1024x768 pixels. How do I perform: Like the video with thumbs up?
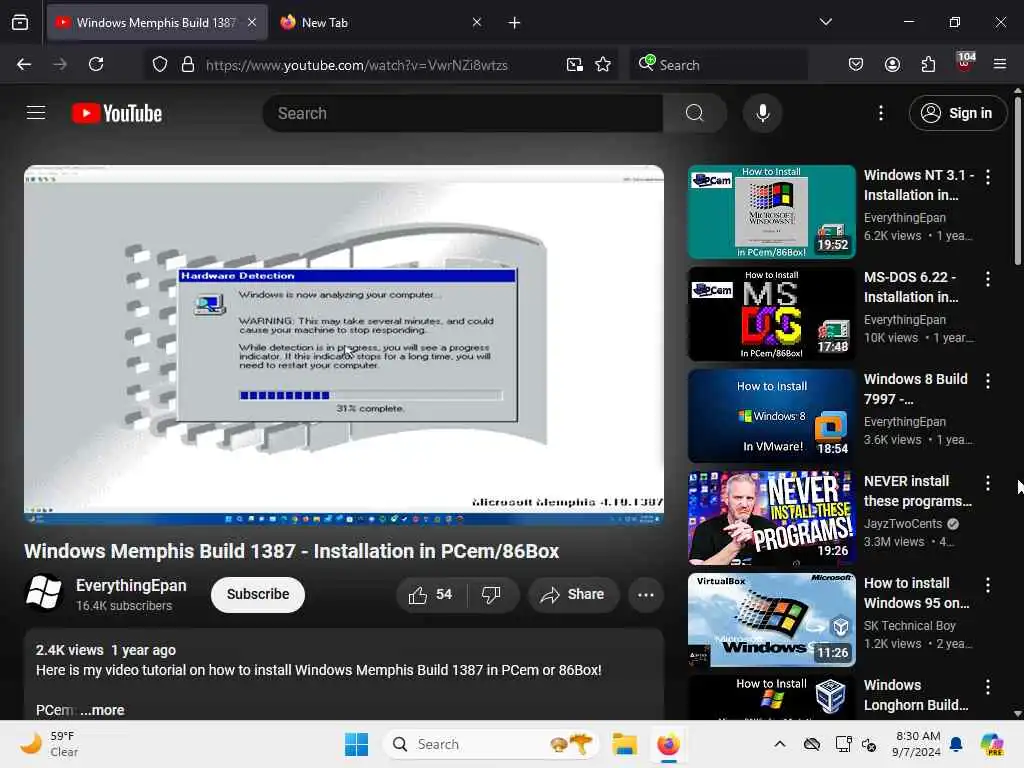[430, 594]
